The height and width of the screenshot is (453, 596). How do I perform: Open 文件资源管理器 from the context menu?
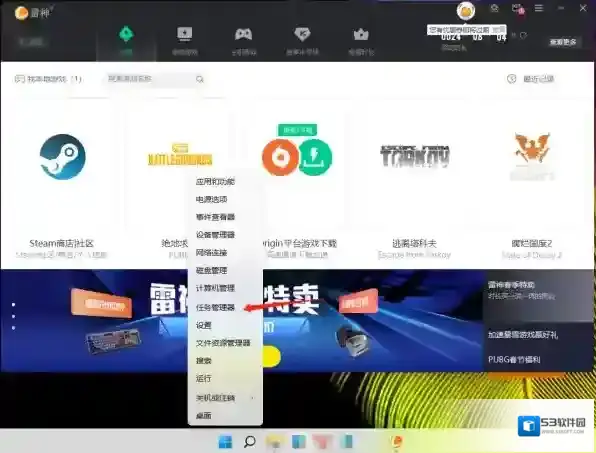click(225, 343)
